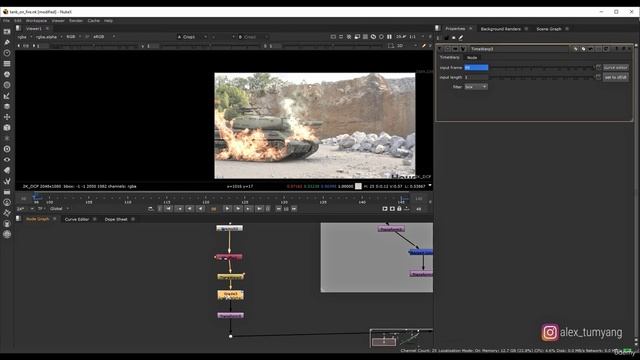
Task: Click the Merge nodes icon in left toolbar
Action: point(7,106)
